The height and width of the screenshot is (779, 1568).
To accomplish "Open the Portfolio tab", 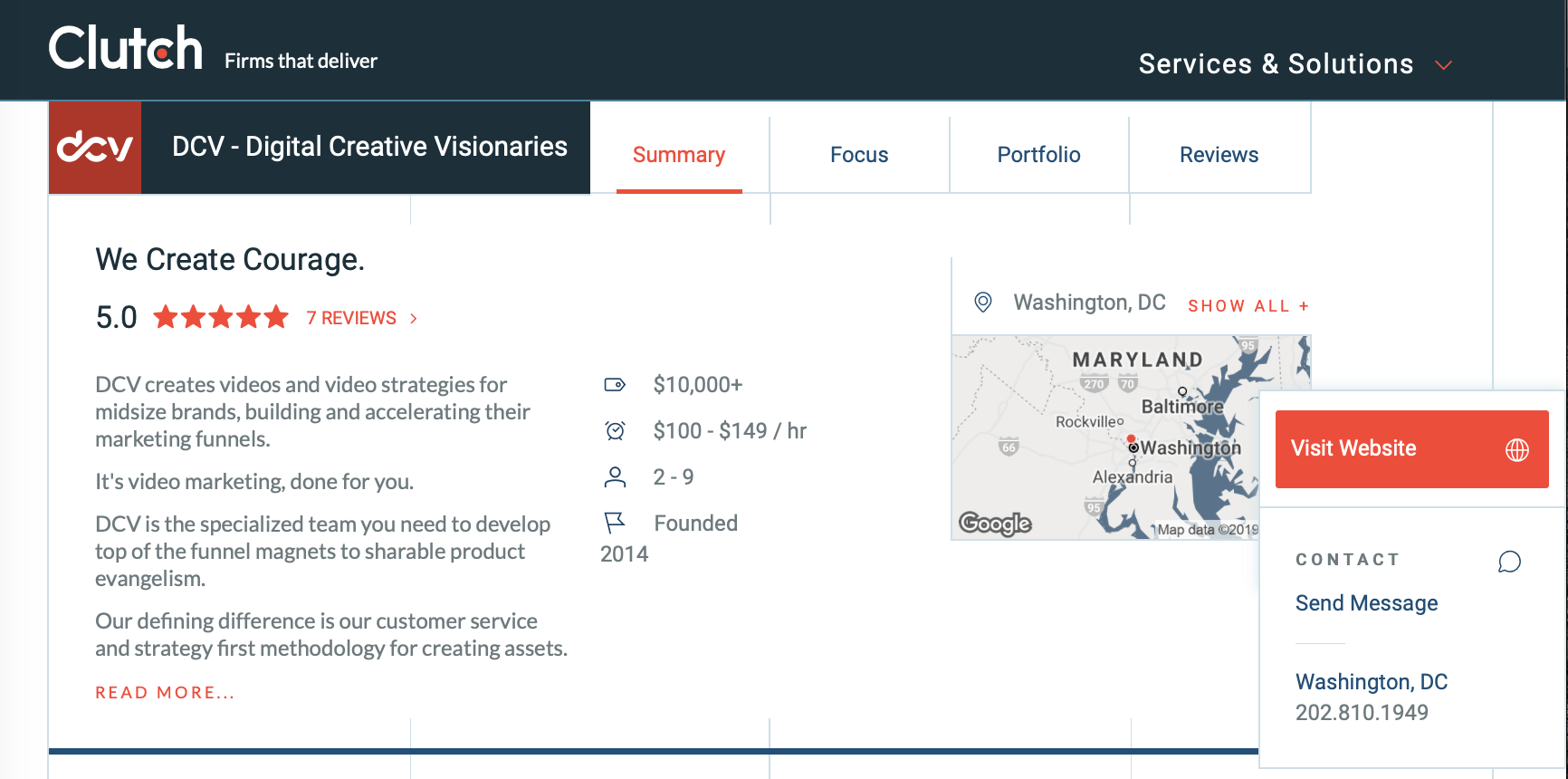I will (1039, 155).
